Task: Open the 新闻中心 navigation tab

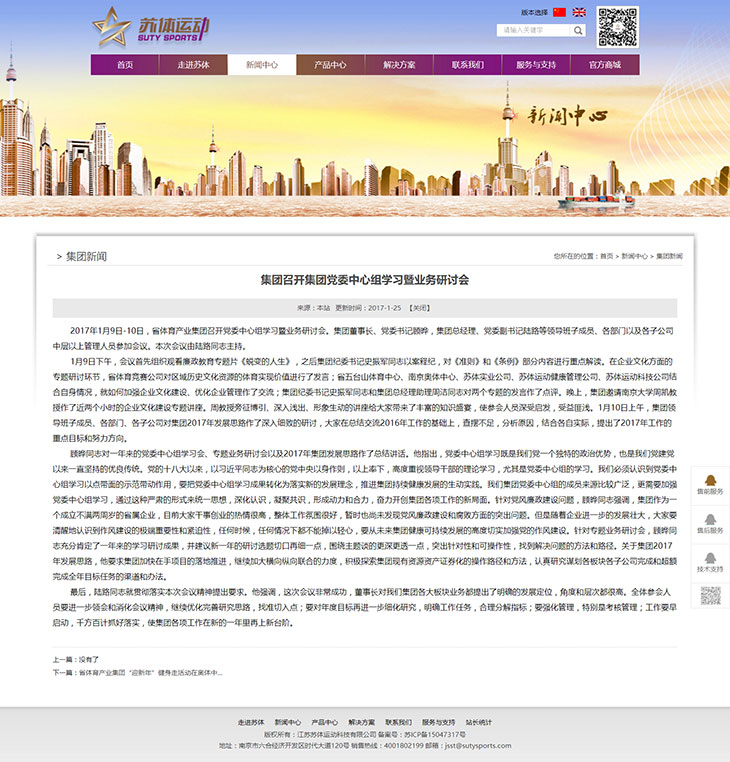Action: click(x=262, y=65)
